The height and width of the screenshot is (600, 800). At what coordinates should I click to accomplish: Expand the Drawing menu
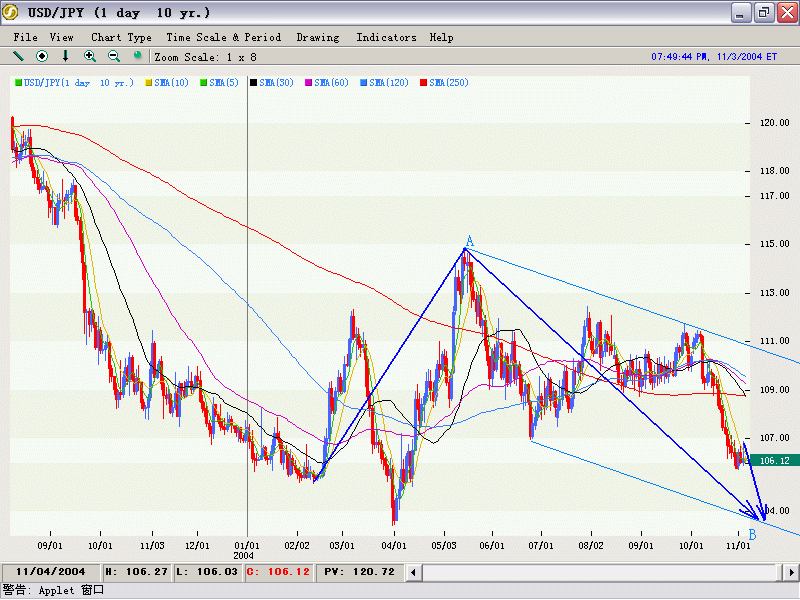click(318, 37)
